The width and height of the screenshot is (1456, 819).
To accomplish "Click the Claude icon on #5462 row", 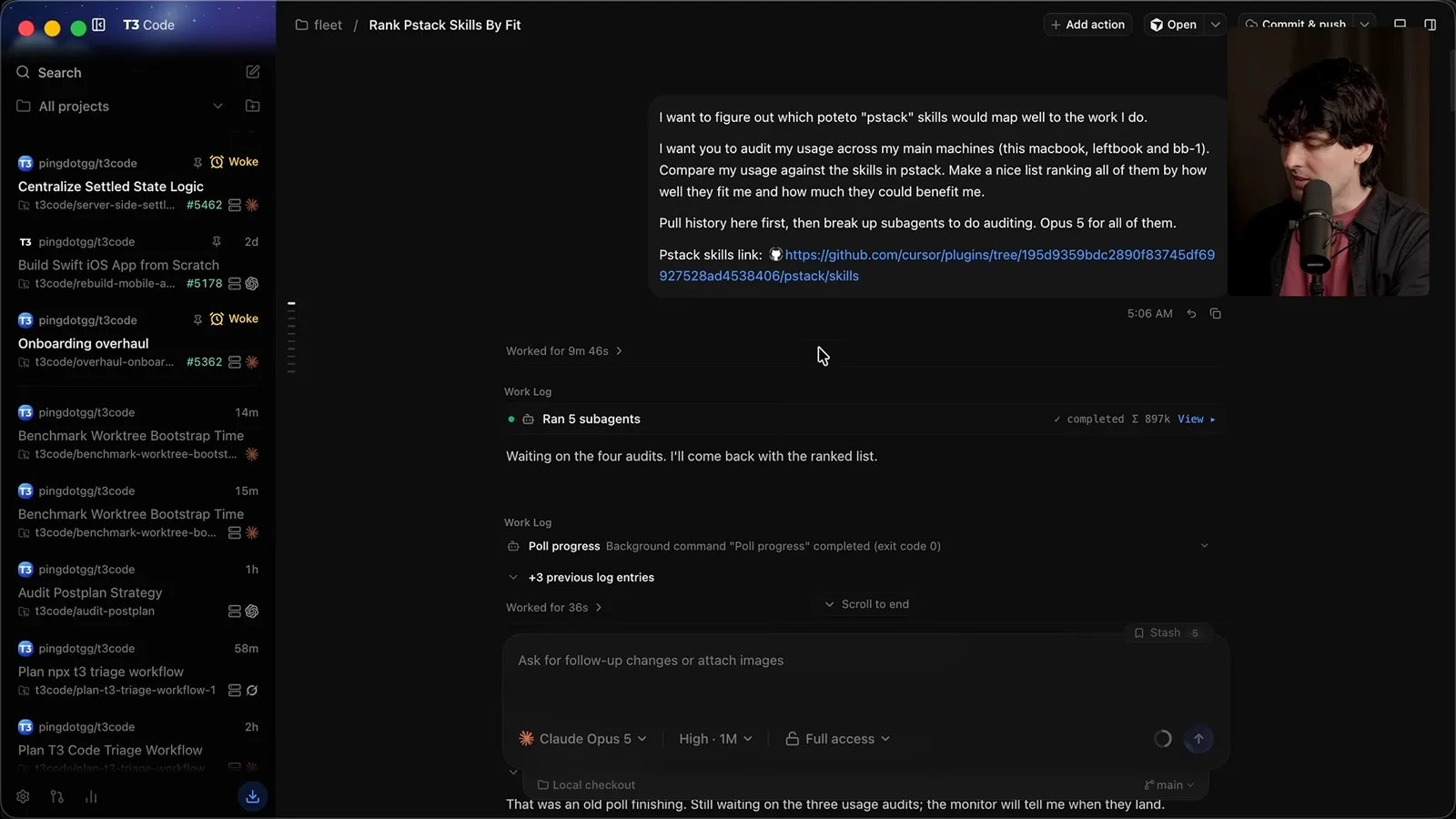I will tap(252, 206).
